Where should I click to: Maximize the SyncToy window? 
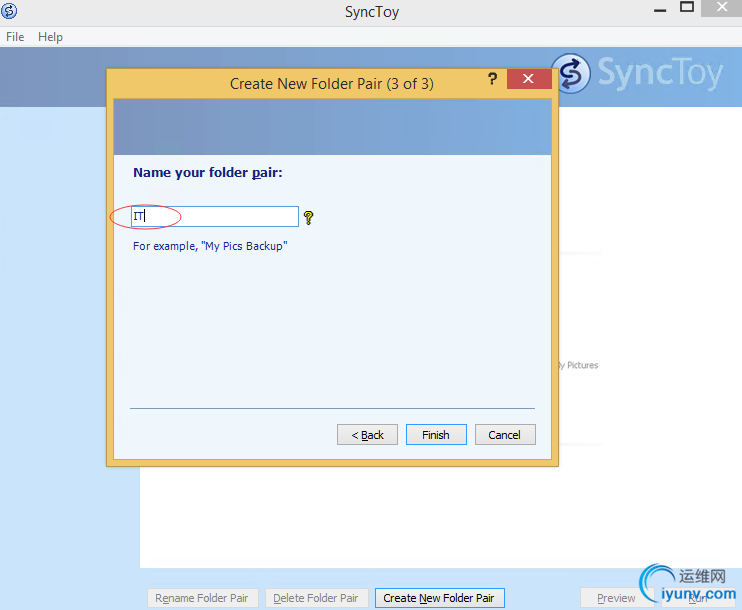coord(687,7)
